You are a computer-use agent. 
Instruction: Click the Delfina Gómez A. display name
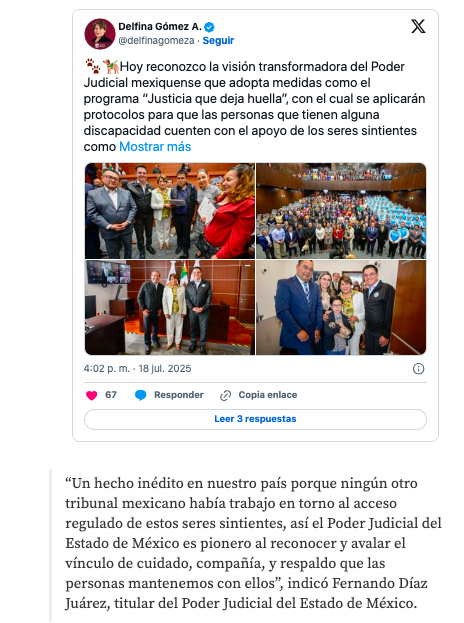[160, 27]
